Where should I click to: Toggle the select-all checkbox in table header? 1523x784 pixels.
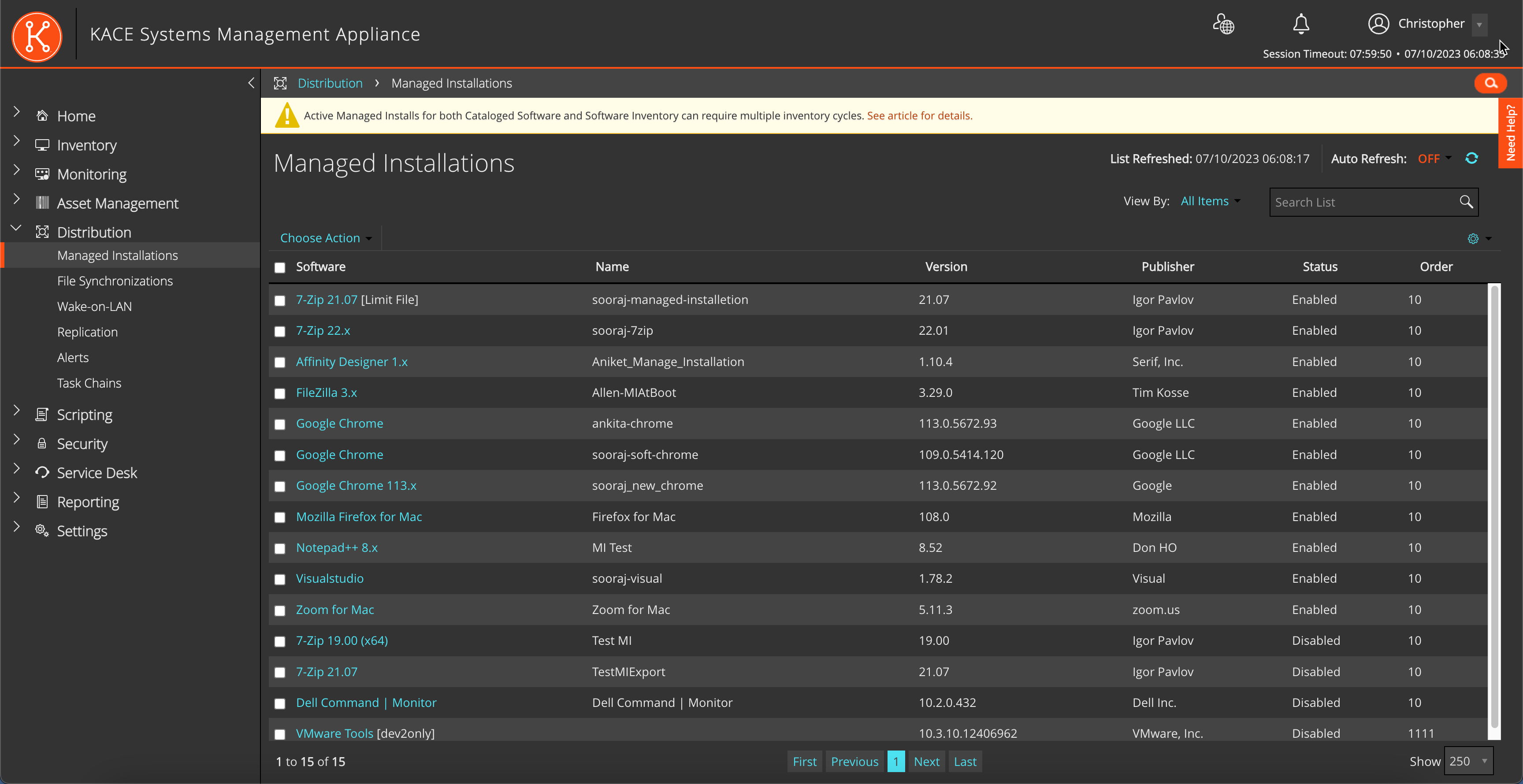(x=280, y=268)
